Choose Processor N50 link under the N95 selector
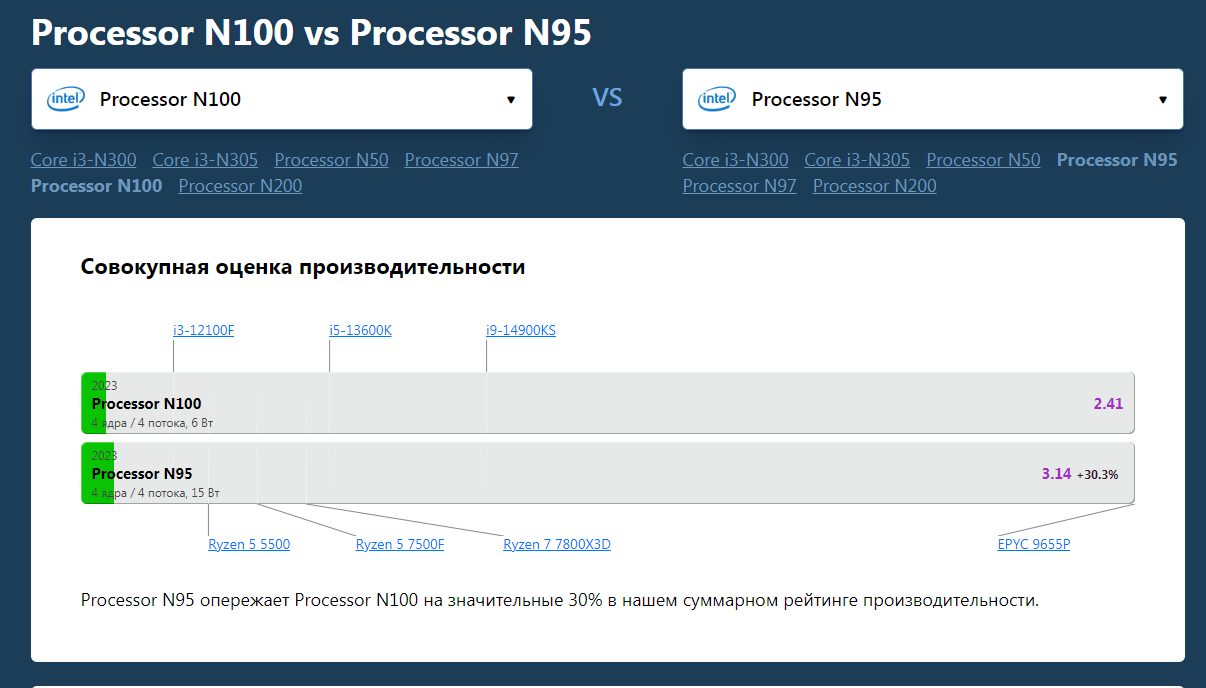The image size is (1206, 688). (x=983, y=160)
